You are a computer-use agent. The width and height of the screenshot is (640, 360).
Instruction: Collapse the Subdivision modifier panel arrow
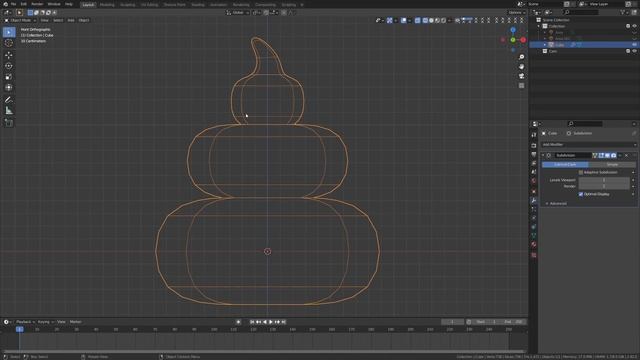tap(543, 156)
